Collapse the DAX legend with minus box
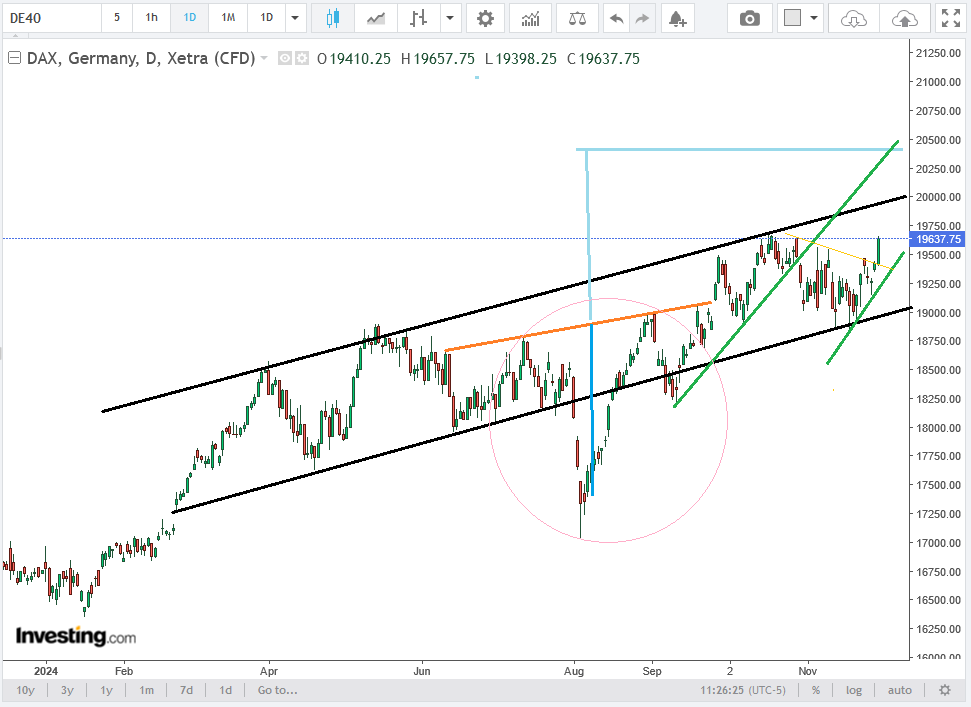The image size is (971, 707). 14,58
